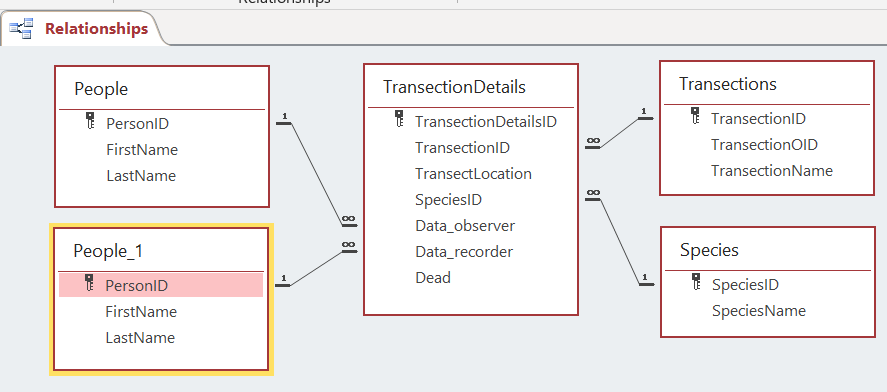Image resolution: width=887 pixels, height=392 pixels.
Task: Select the Data_recorder field
Action: (x=464, y=252)
